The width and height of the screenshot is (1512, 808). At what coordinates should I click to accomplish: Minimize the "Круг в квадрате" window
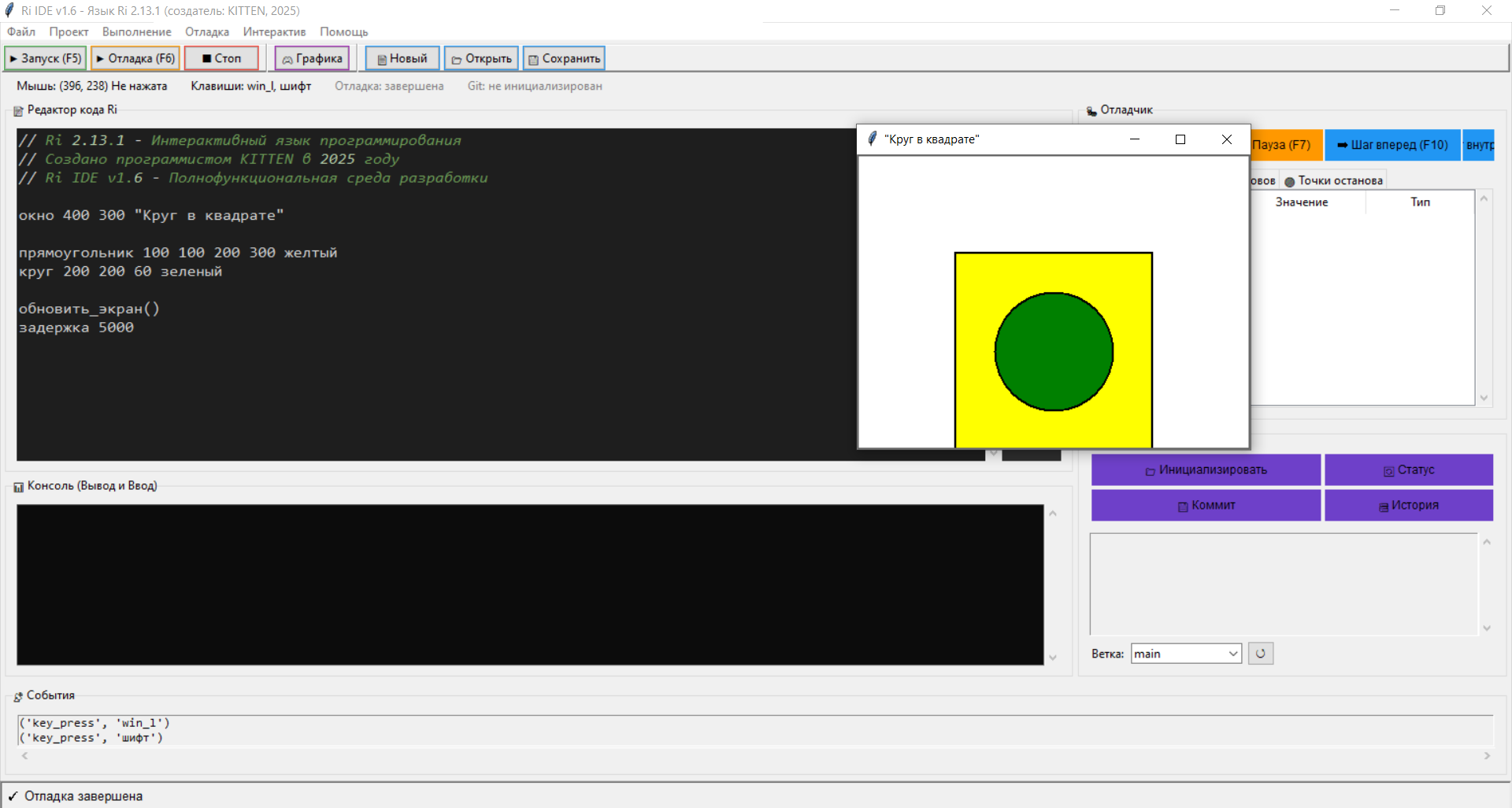pyautogui.click(x=1135, y=139)
